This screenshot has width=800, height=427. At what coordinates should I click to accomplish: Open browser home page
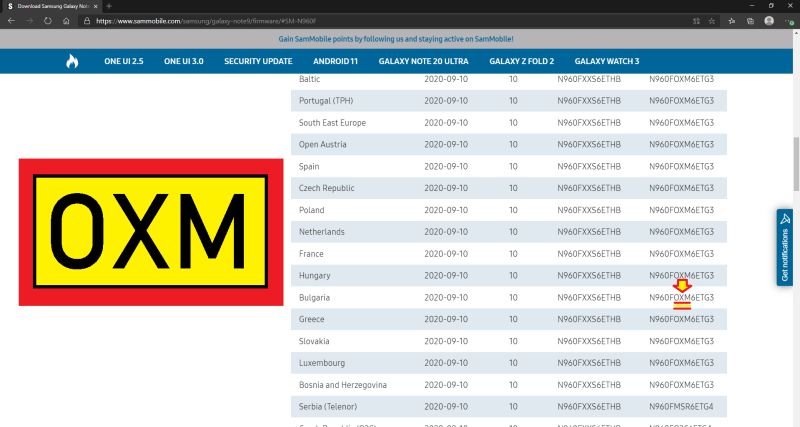66,21
